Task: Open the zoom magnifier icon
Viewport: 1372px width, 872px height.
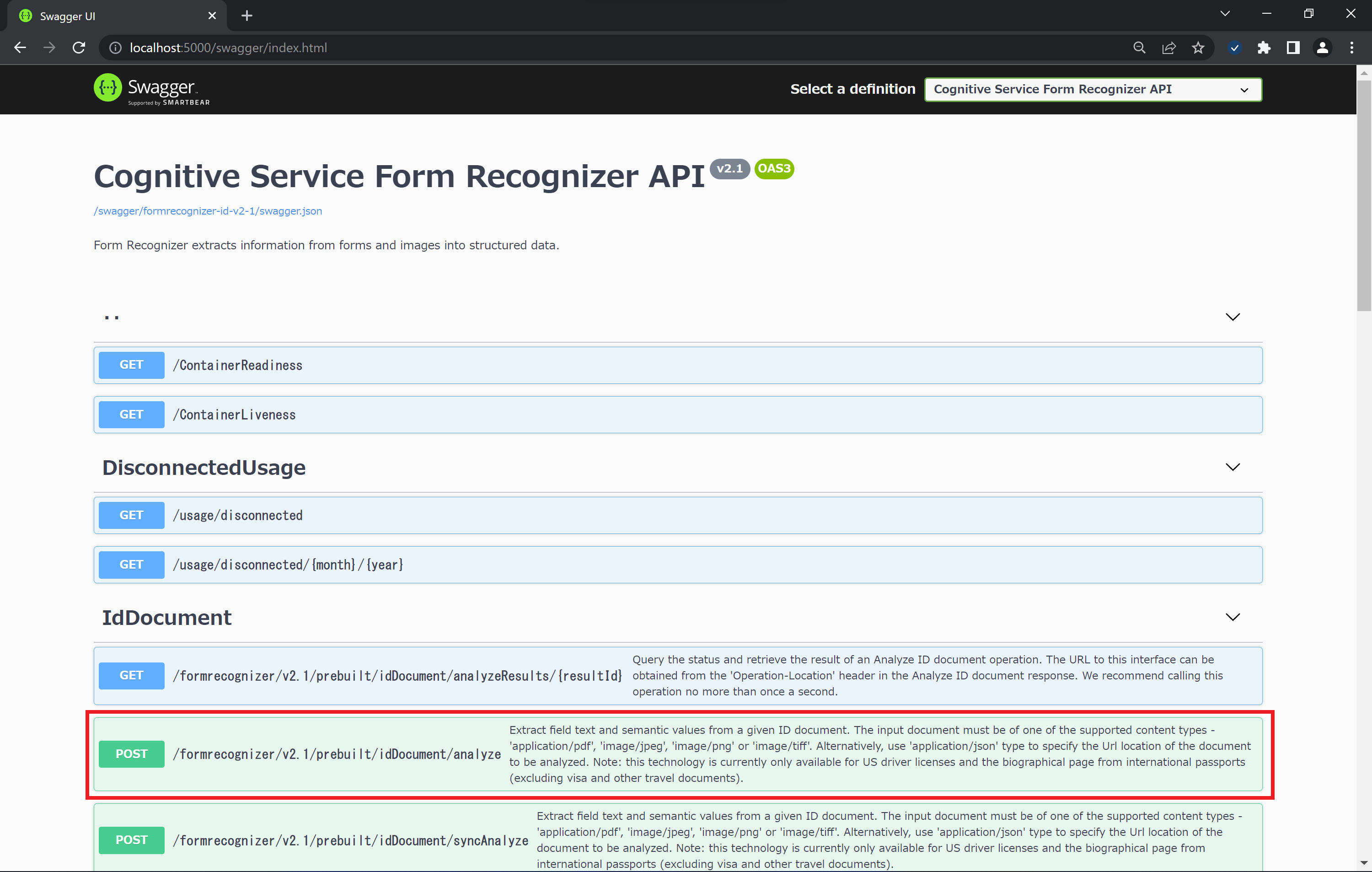Action: (1138, 48)
